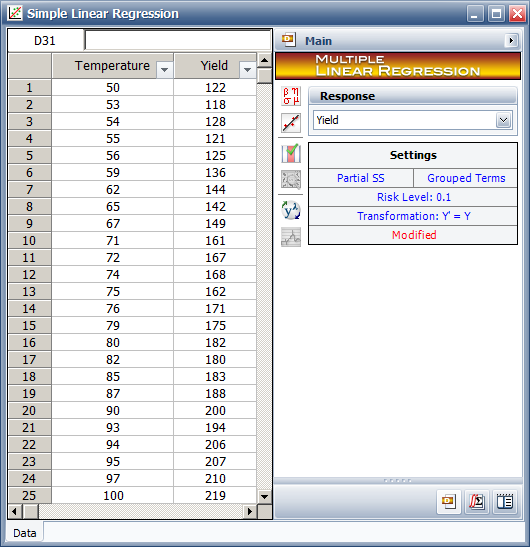Click the Main header control panel icon

point(289,39)
